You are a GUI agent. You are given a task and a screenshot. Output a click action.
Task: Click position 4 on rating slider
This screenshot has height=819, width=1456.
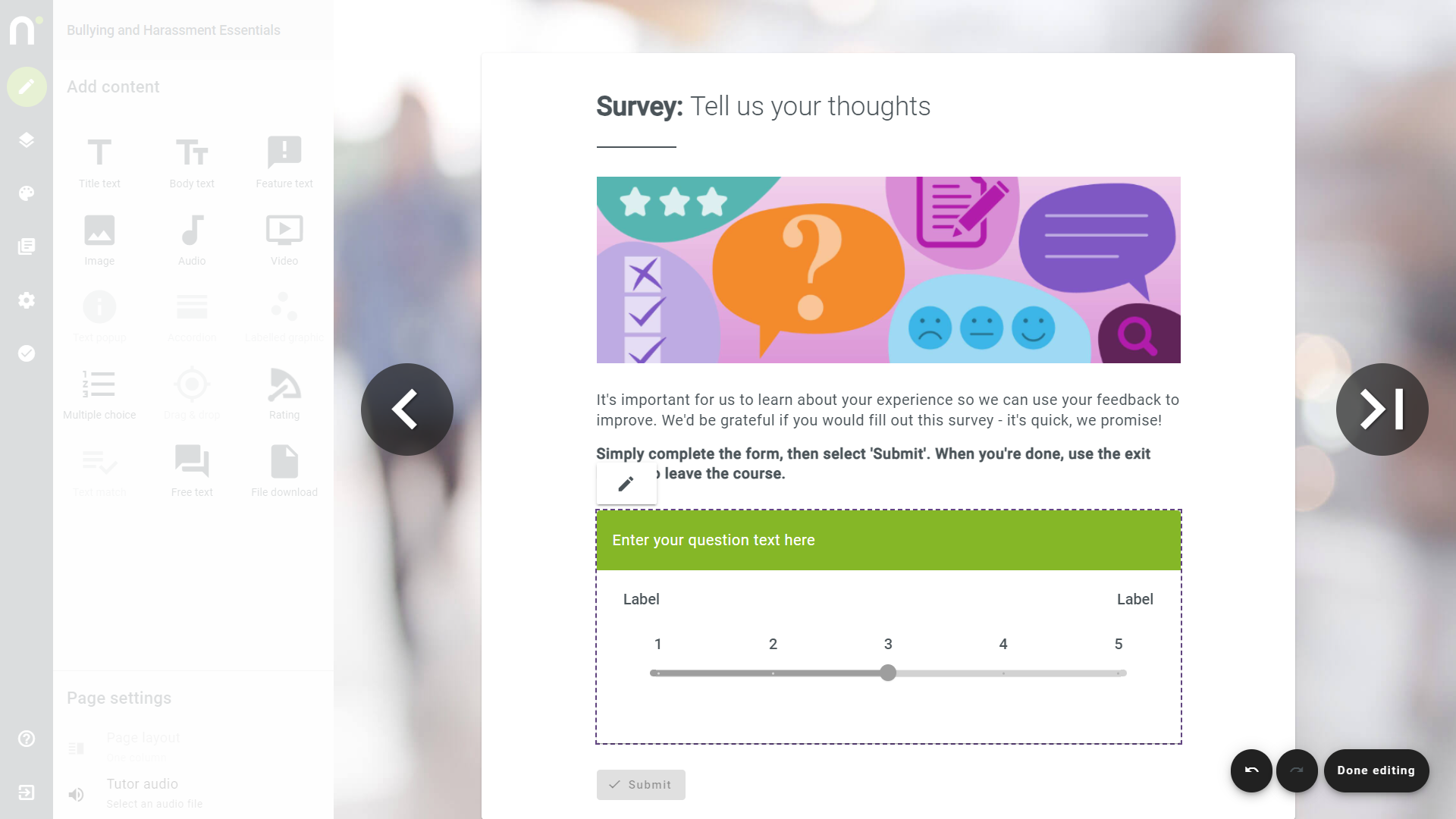click(1003, 673)
